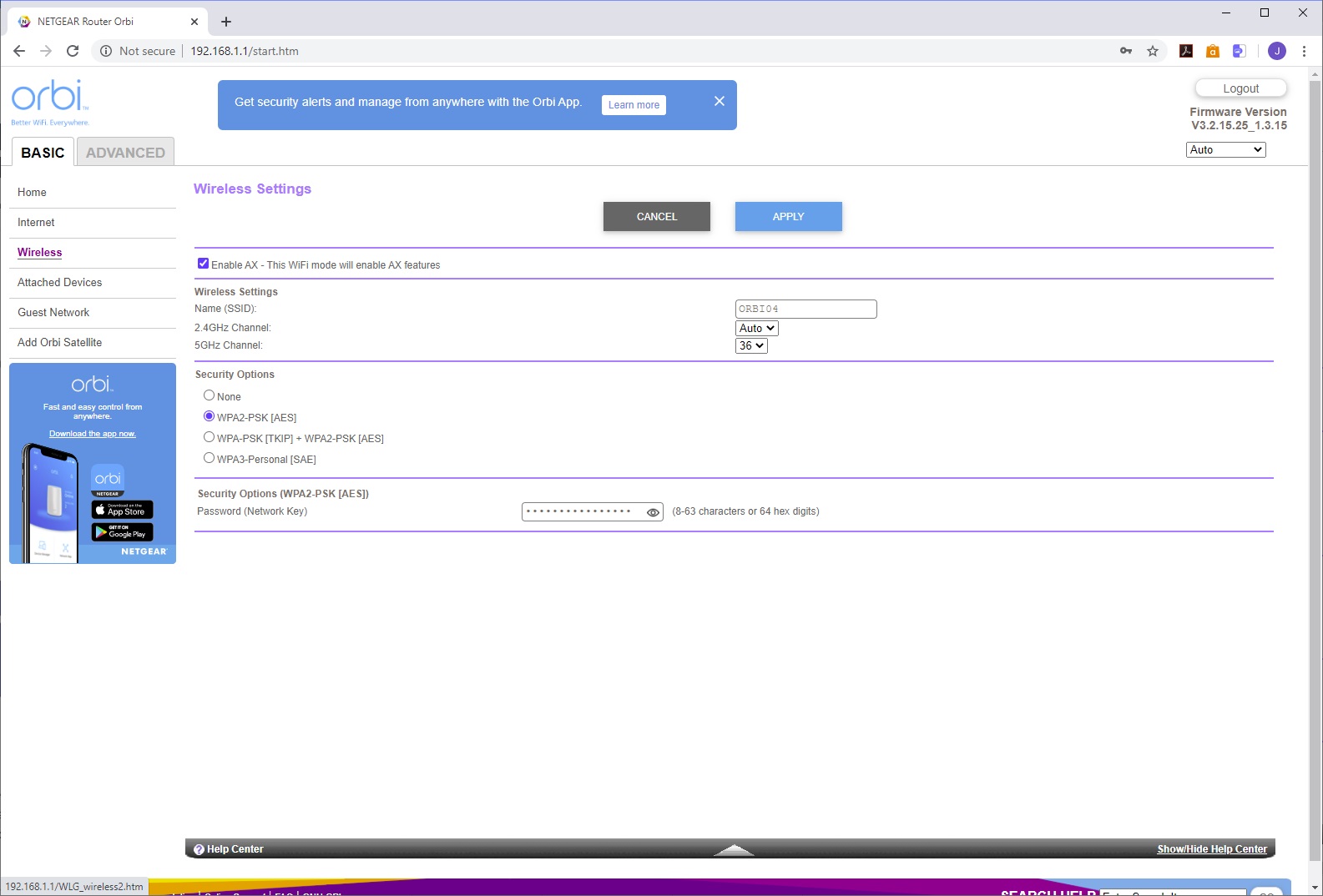Image resolution: width=1323 pixels, height=896 pixels.
Task: Click the Help Center question mark icon
Action: tap(199, 849)
